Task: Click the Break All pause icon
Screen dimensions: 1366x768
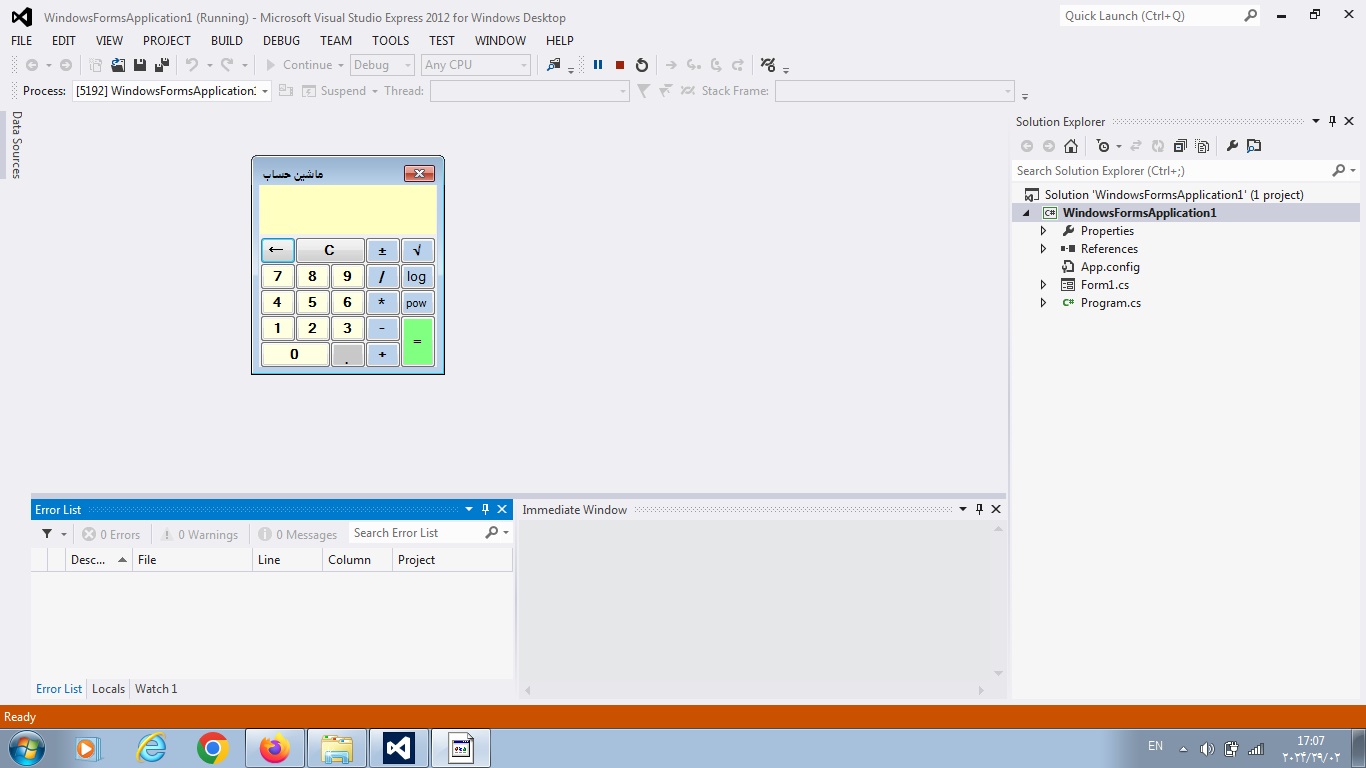Action: pos(598,65)
